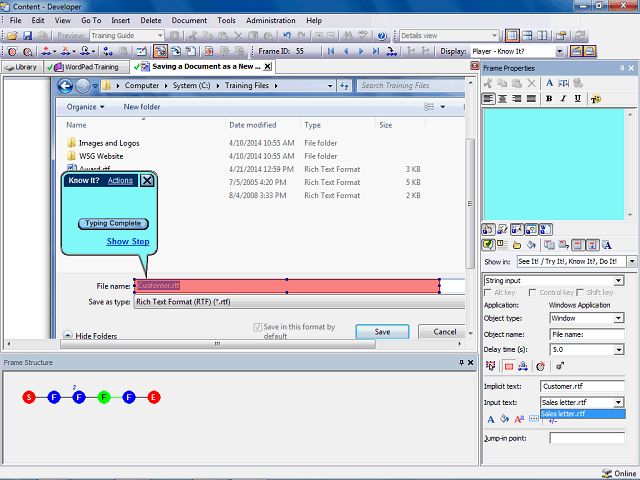Screen dimensions: 640x480
Task: Select the red E end node
Action: coord(154,397)
